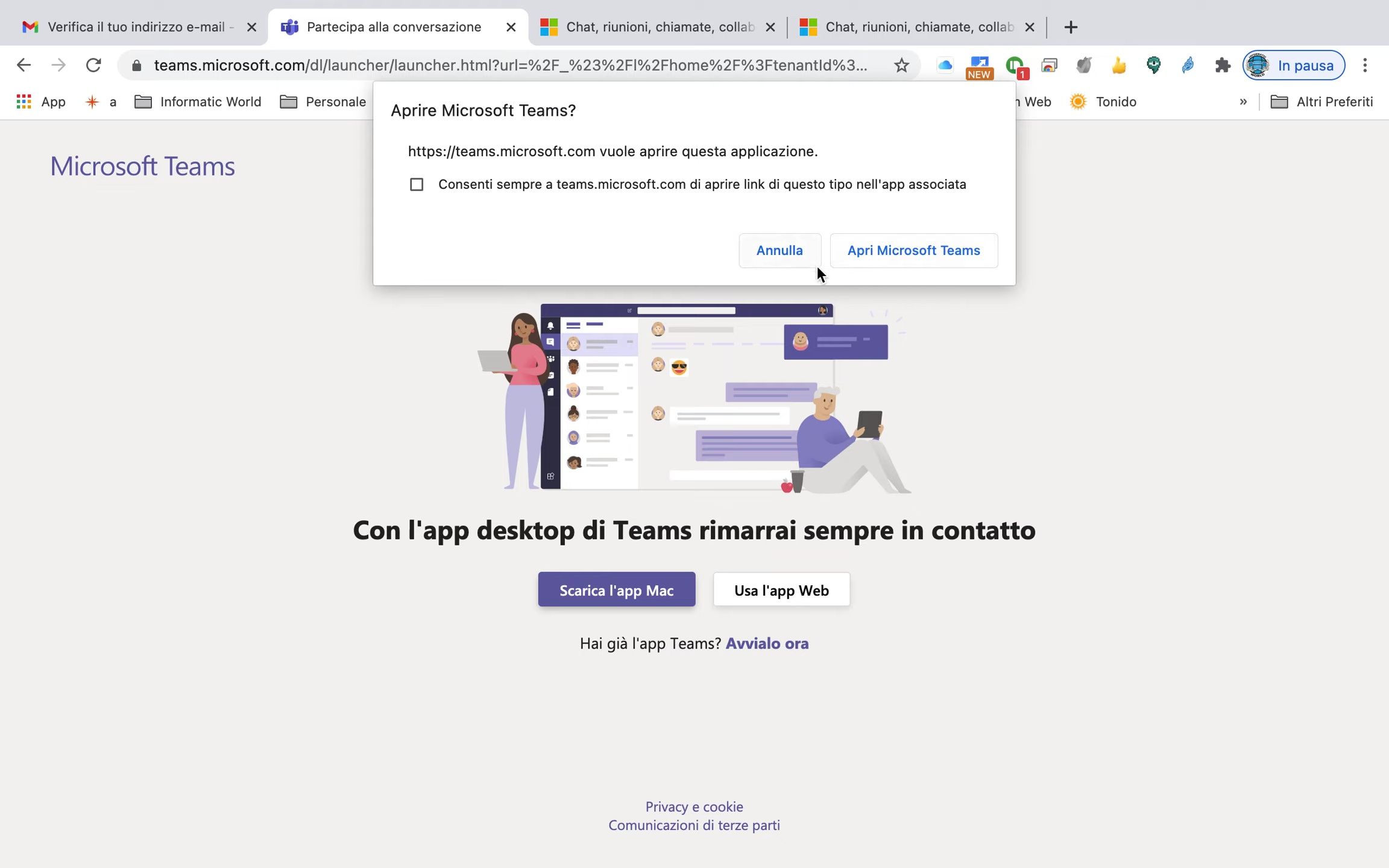Open the Altri Preferiti folder
Viewport: 1389px width, 868px height.
click(1321, 102)
